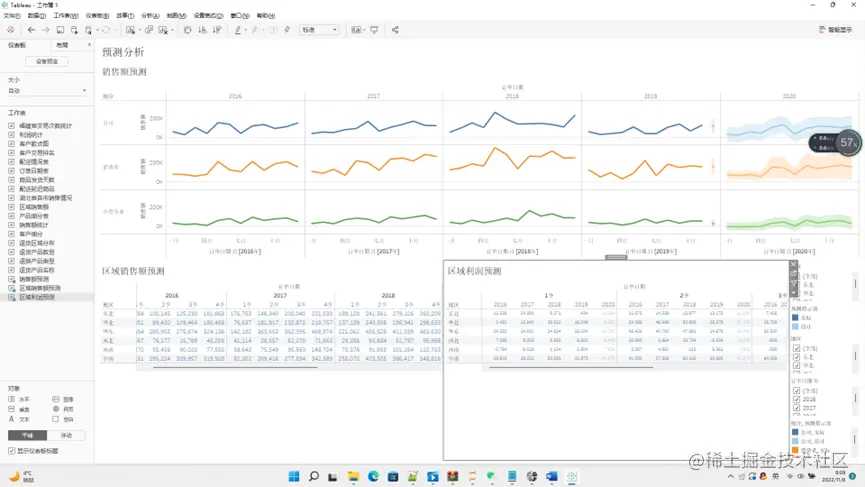This screenshot has height=487, width=865.
Task: Click the Tableau start page logo icon
Action: point(10,30)
